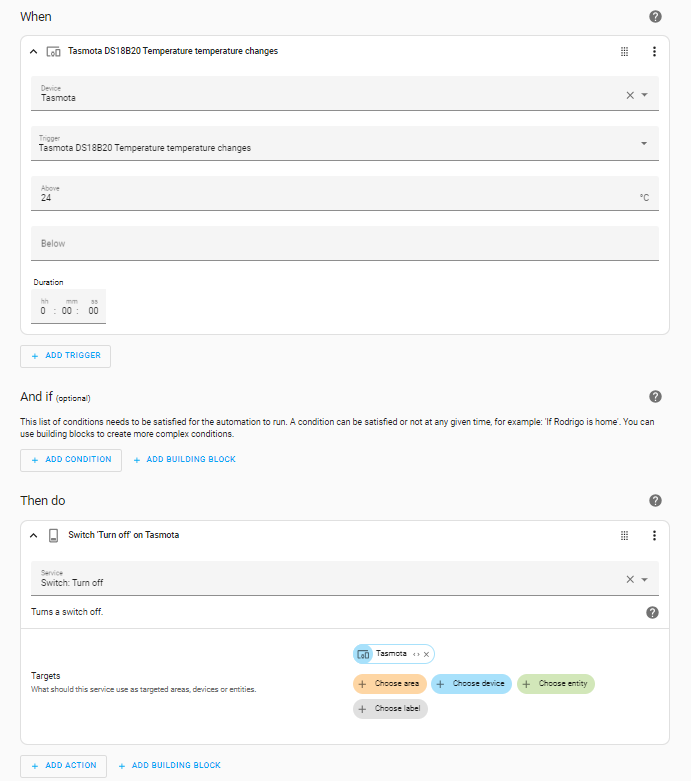Viewport: 691px width, 781px height.
Task: Click the Below temperature input field
Action: (345, 243)
